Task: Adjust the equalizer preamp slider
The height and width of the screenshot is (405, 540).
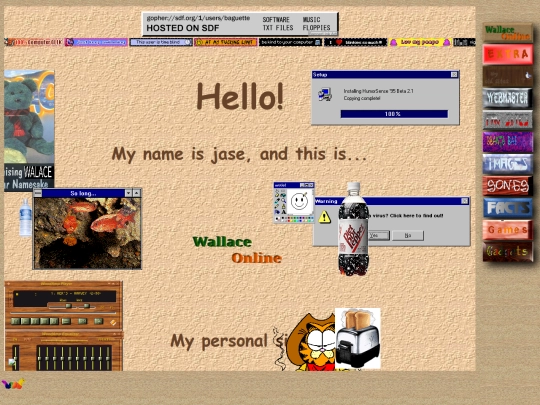Action: coord(15,358)
